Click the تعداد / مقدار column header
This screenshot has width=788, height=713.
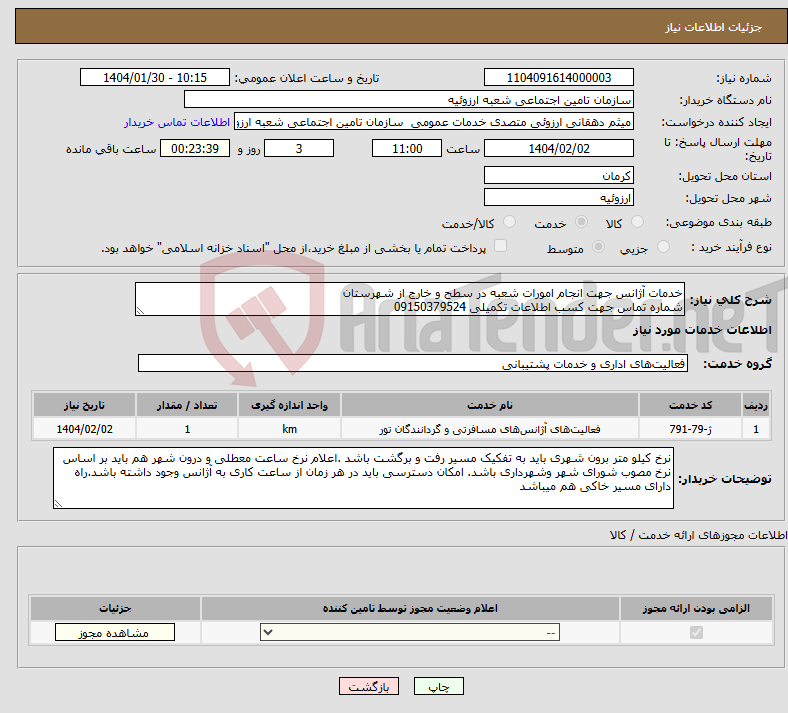tap(187, 405)
